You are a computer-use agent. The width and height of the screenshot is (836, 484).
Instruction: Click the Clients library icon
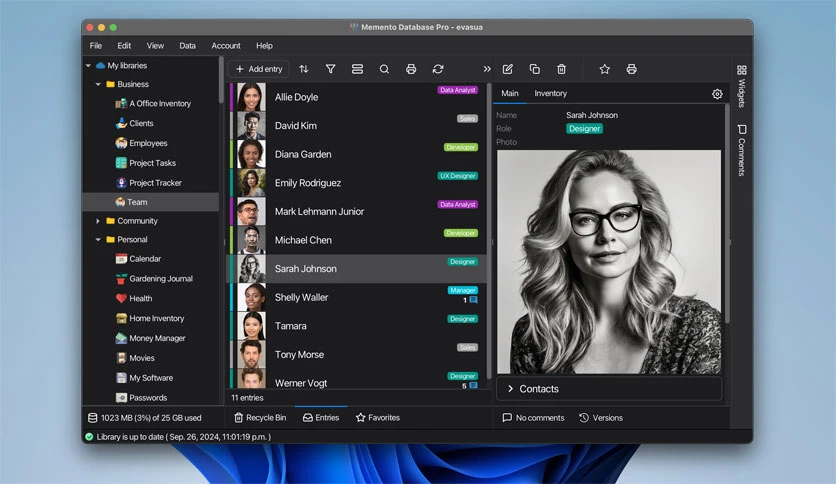[x=121, y=123]
